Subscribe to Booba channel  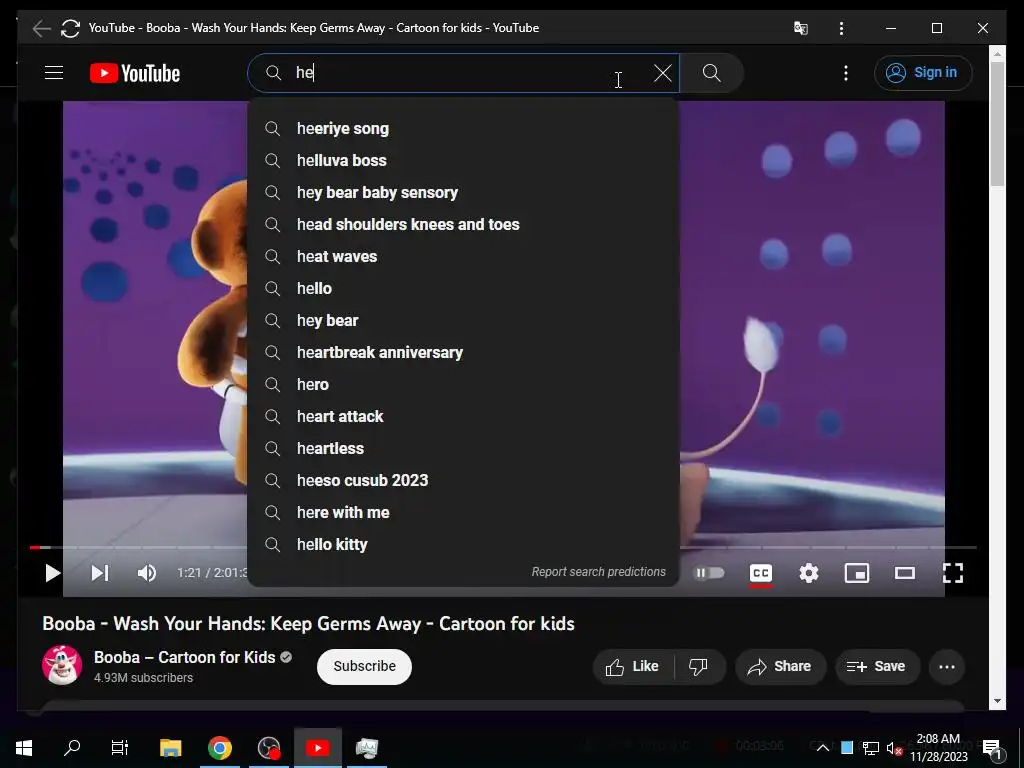pyautogui.click(x=364, y=666)
